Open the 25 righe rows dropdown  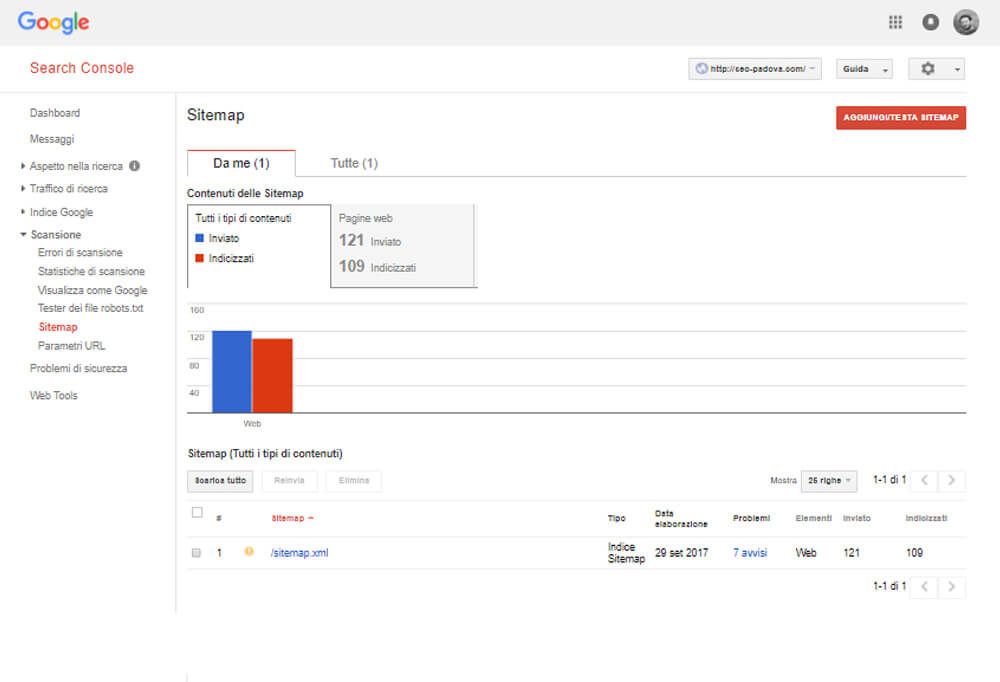click(x=829, y=480)
